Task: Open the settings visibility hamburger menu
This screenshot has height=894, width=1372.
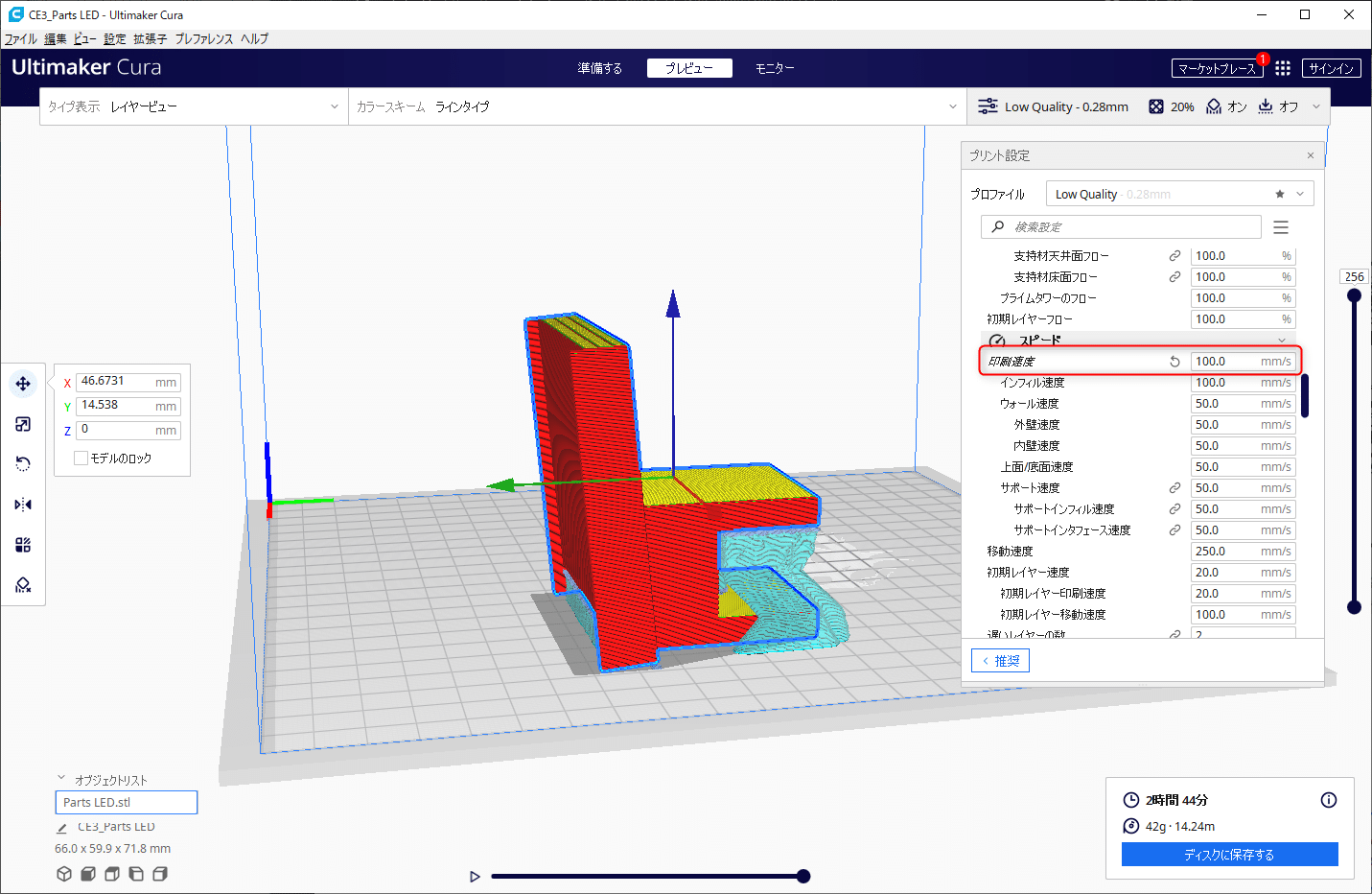Action: click(x=1281, y=227)
